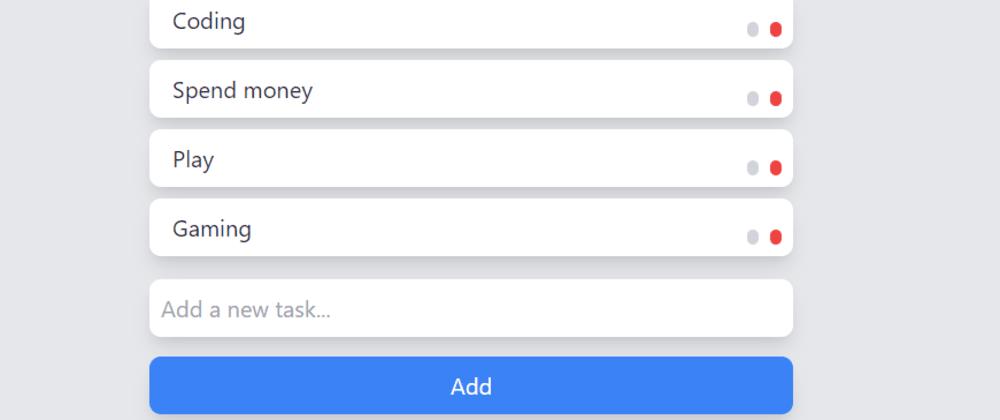Click the new task placeholder text

pos(246,310)
